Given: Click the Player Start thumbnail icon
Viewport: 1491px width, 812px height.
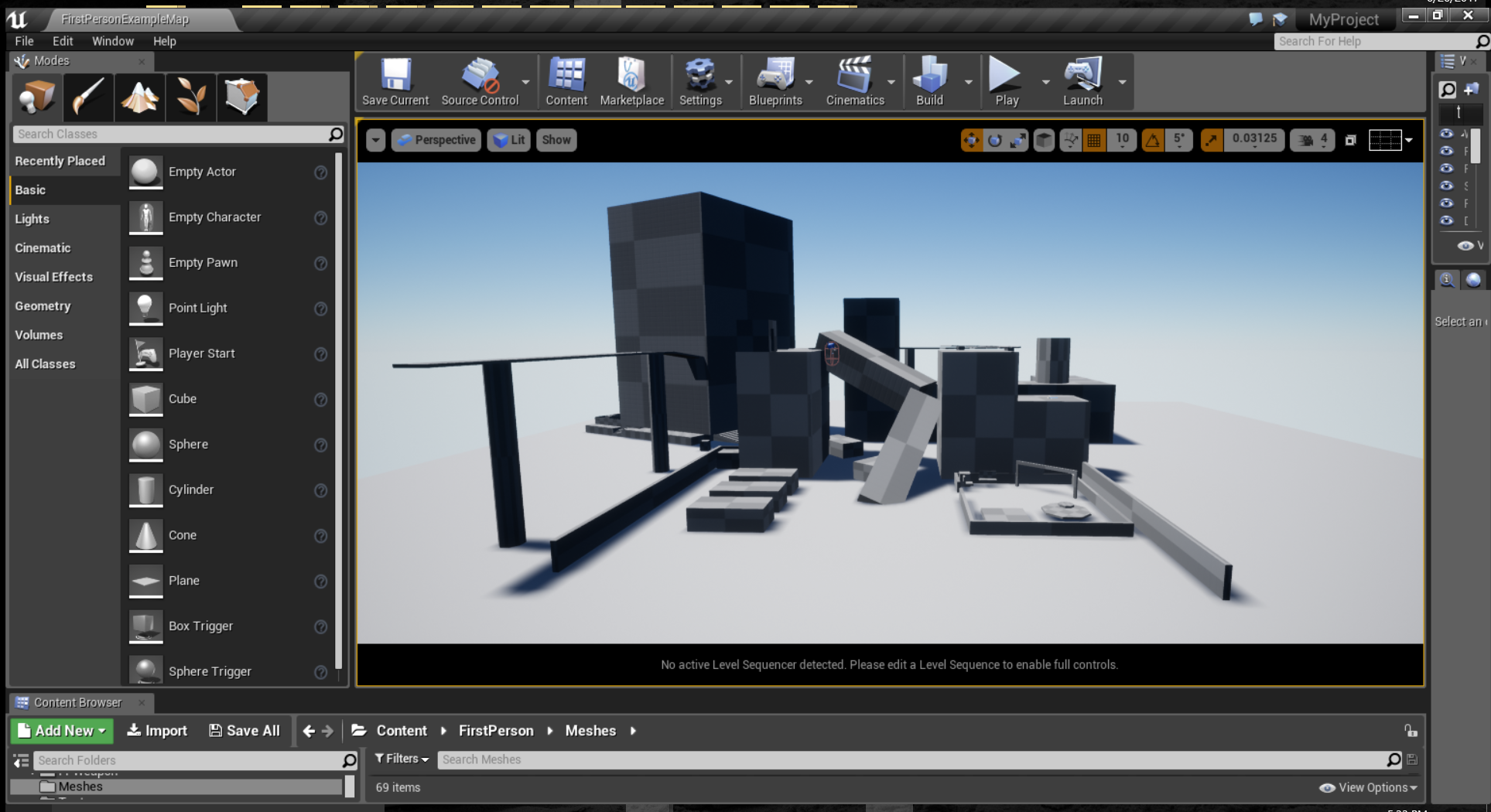Looking at the screenshot, I should click(145, 353).
